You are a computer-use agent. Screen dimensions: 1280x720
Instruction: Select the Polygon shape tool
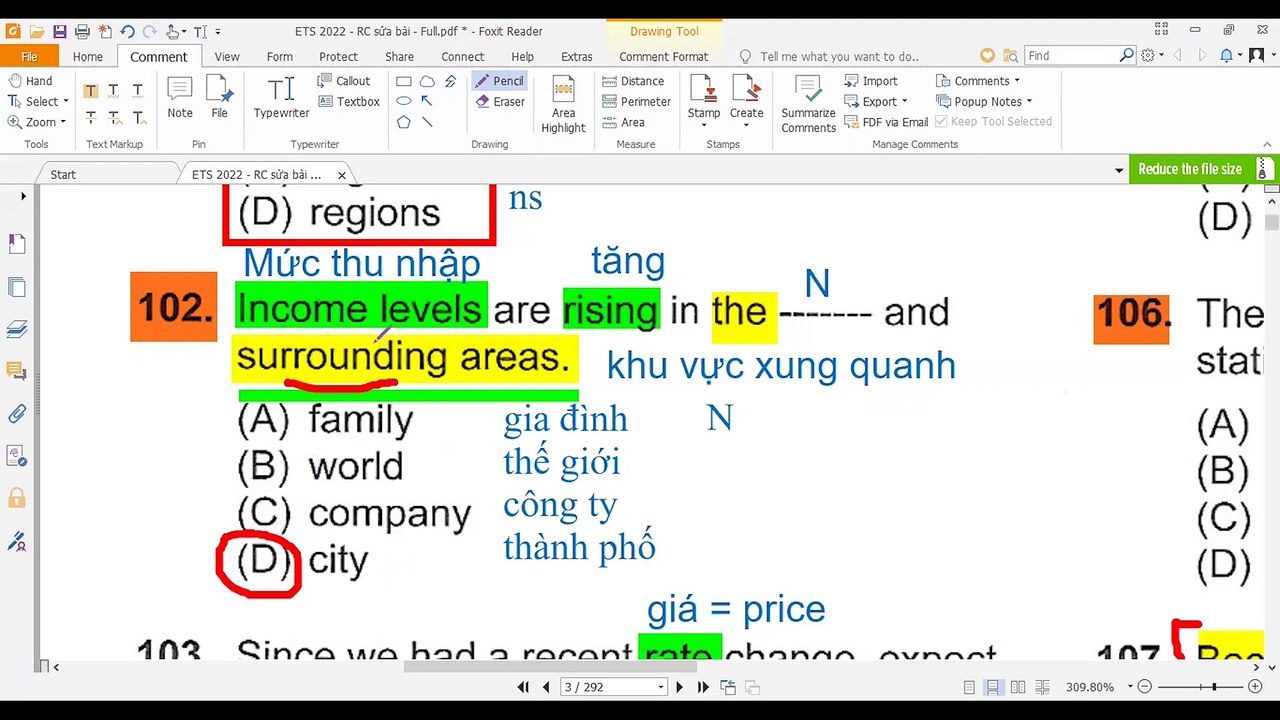tap(404, 122)
